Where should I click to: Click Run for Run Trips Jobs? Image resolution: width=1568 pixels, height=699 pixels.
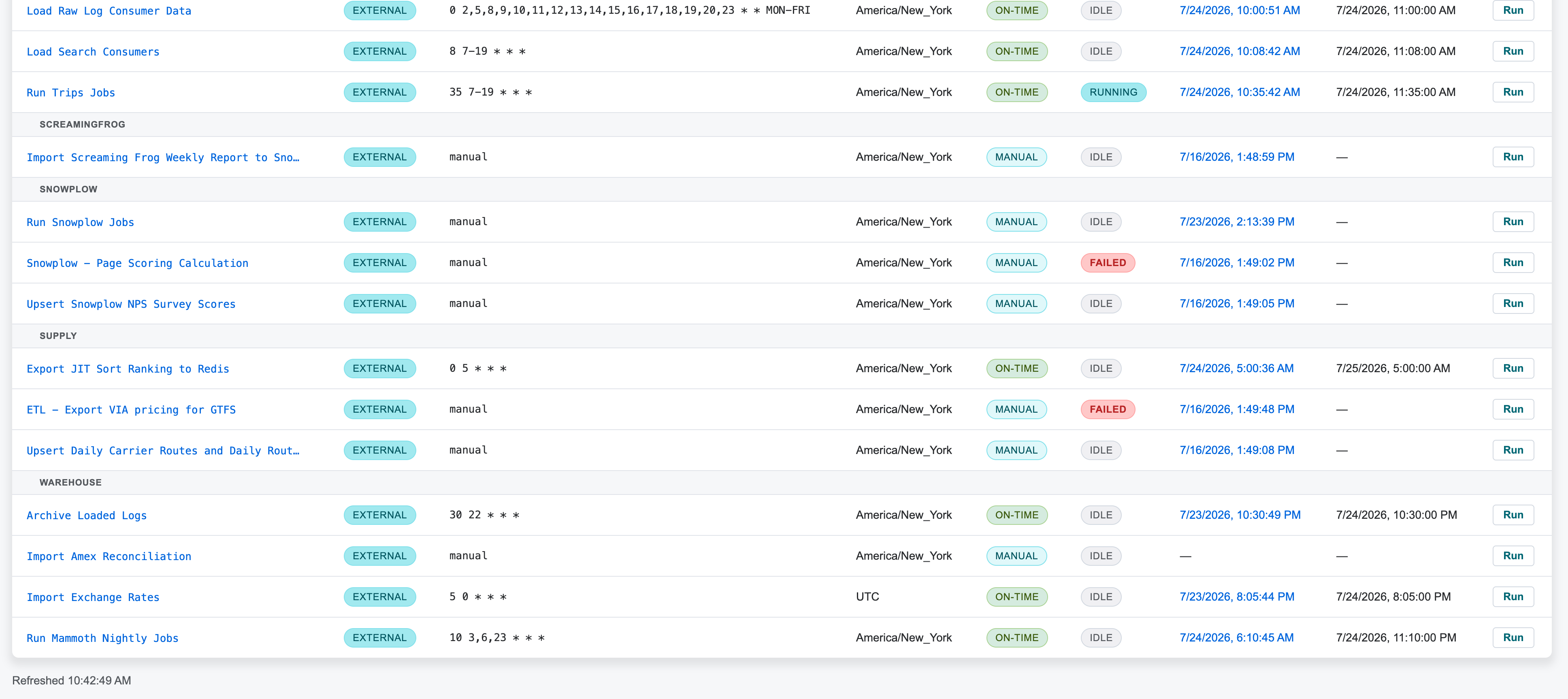tap(1513, 92)
